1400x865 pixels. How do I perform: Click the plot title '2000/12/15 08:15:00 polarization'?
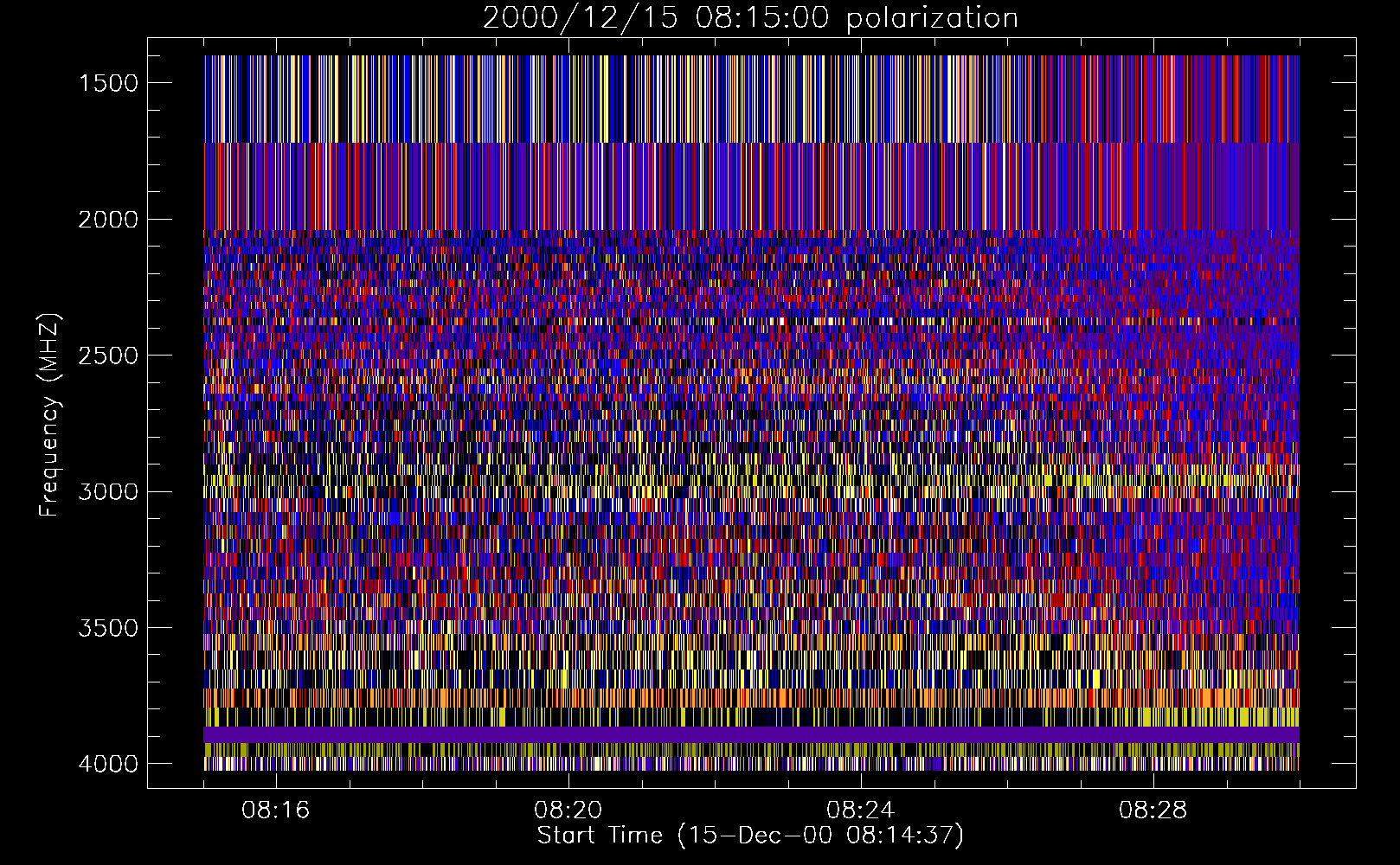[750, 18]
